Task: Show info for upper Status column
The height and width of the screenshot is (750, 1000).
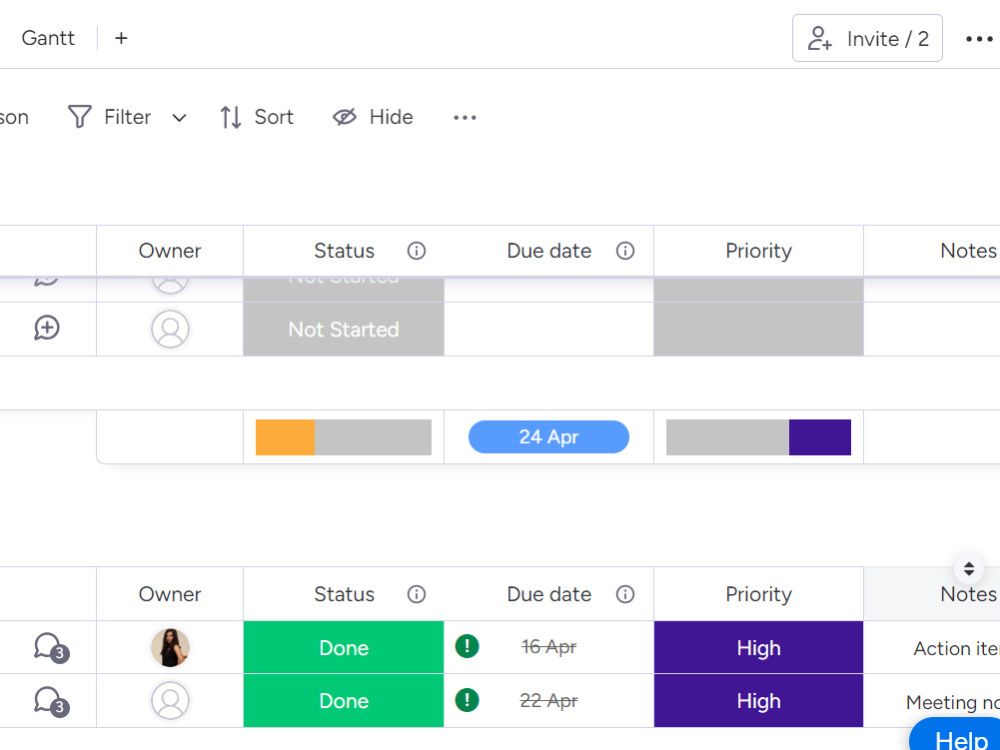Action: [416, 251]
